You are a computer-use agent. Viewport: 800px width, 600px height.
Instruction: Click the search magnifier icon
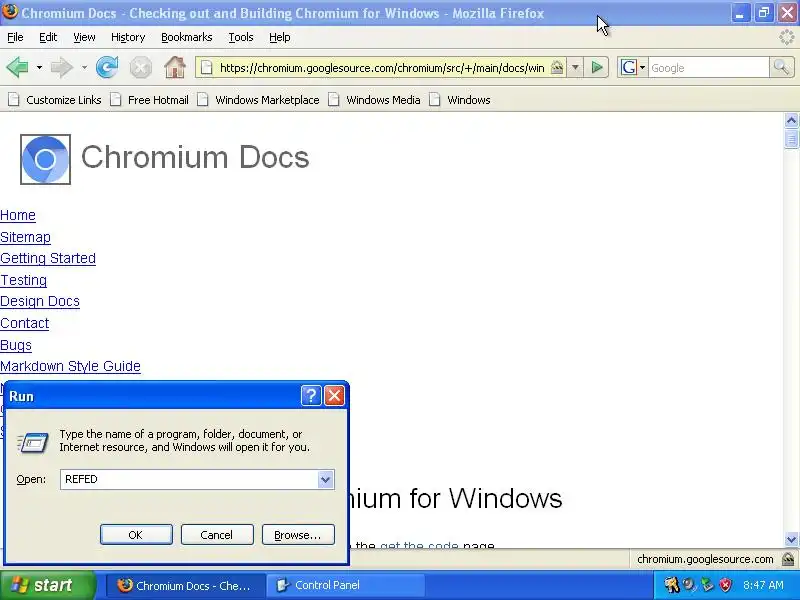pos(781,67)
